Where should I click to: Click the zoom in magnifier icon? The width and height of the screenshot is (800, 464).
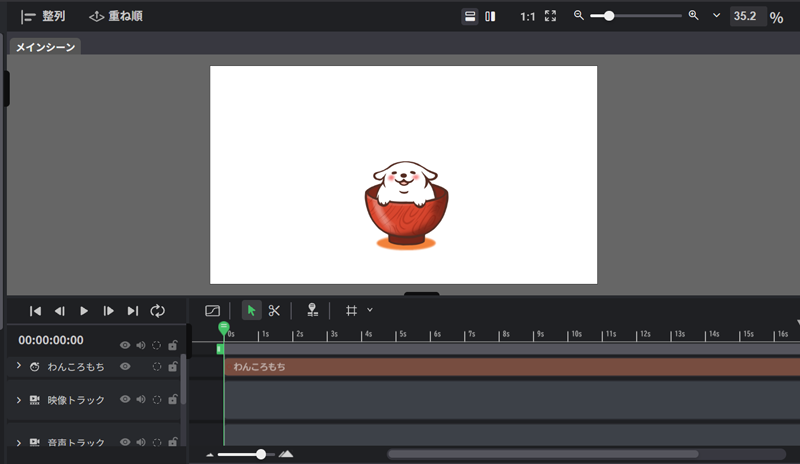pos(693,16)
